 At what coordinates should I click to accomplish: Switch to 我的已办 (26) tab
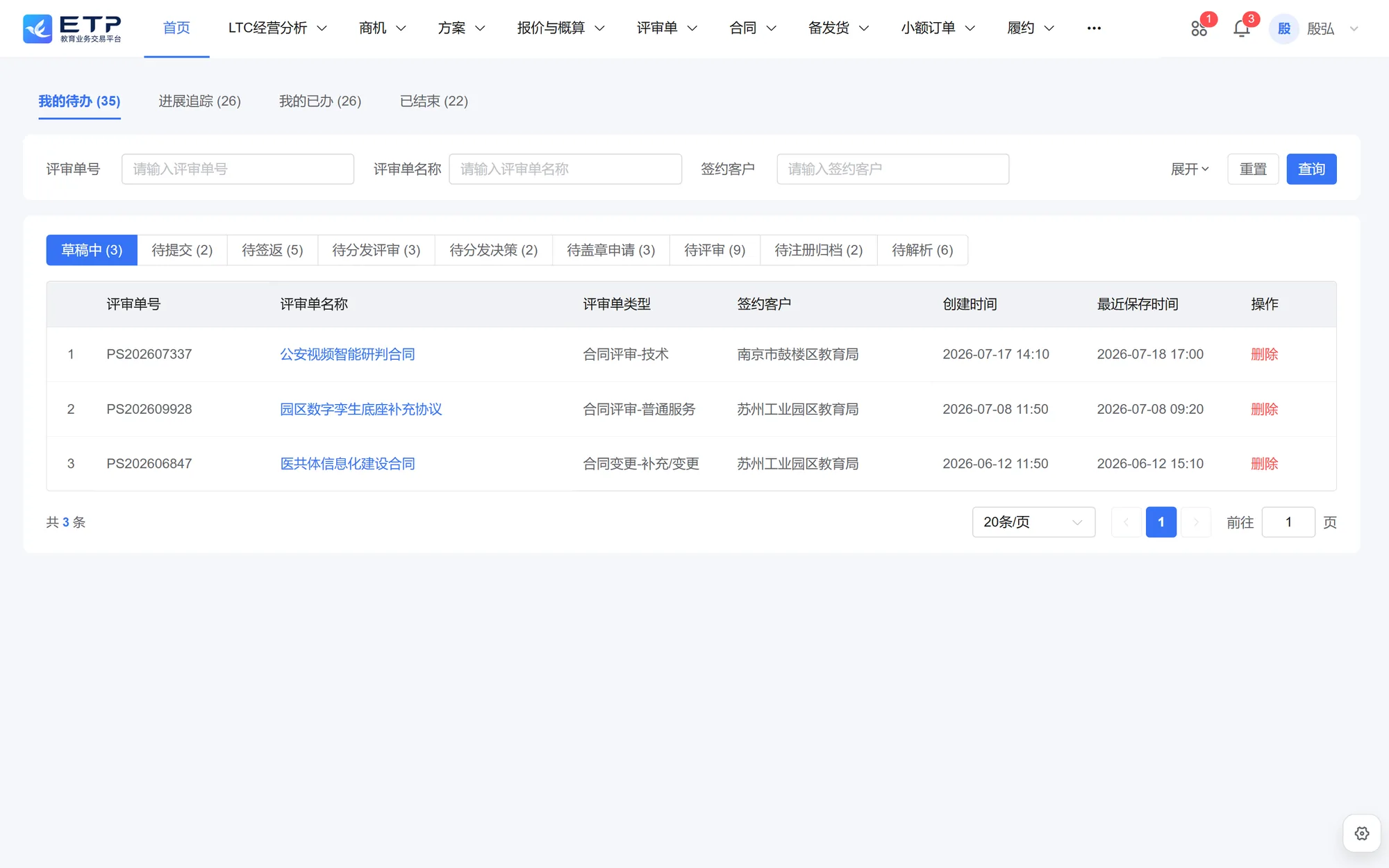coord(320,101)
